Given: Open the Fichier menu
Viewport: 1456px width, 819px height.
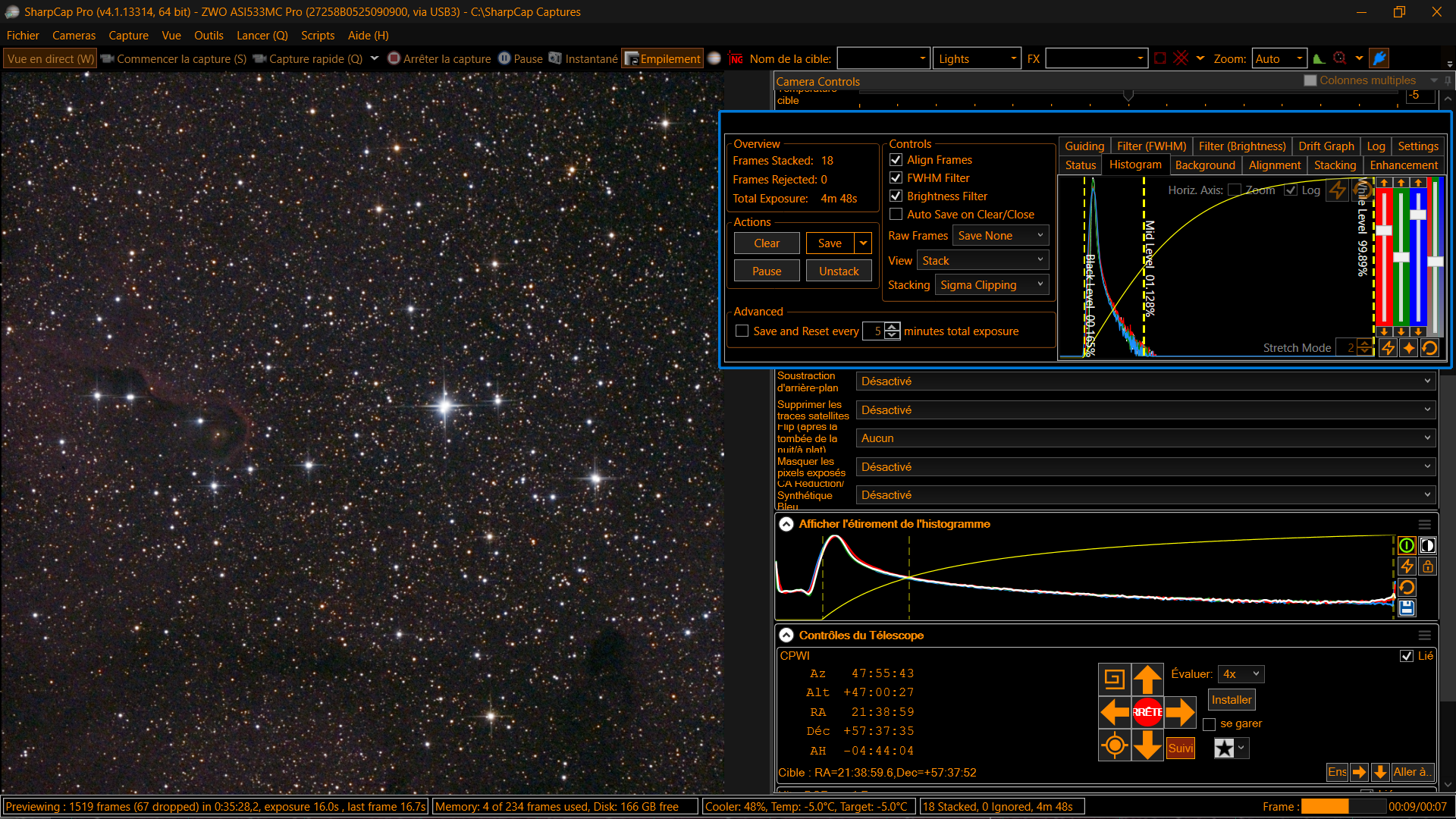Looking at the screenshot, I should pos(23,36).
